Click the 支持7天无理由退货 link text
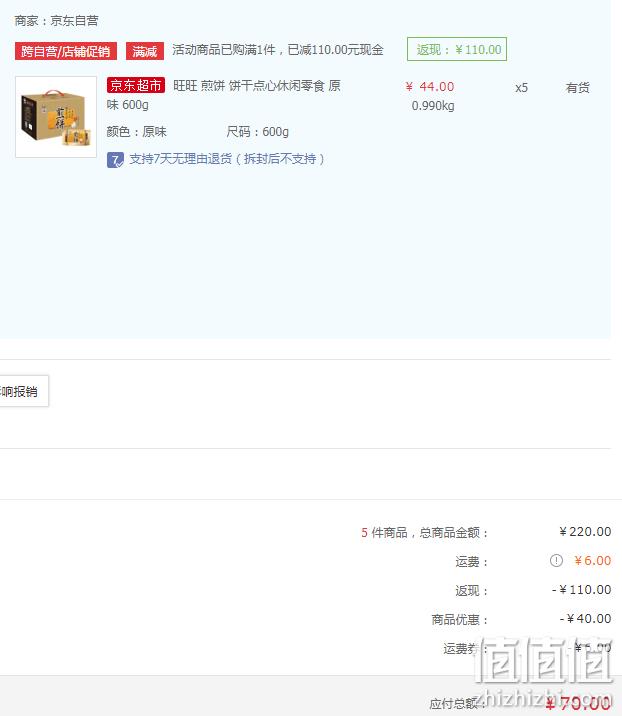The height and width of the screenshot is (716, 622). click(x=227, y=159)
